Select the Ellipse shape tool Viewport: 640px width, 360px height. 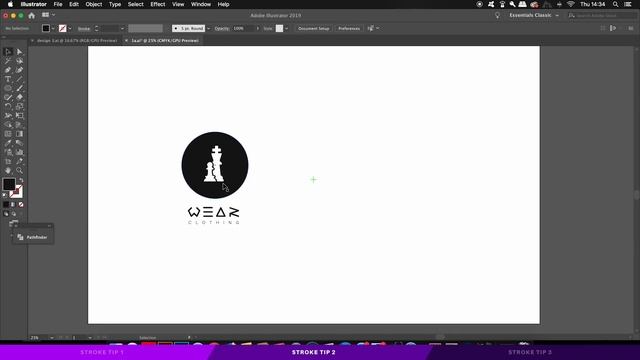pos(8,88)
